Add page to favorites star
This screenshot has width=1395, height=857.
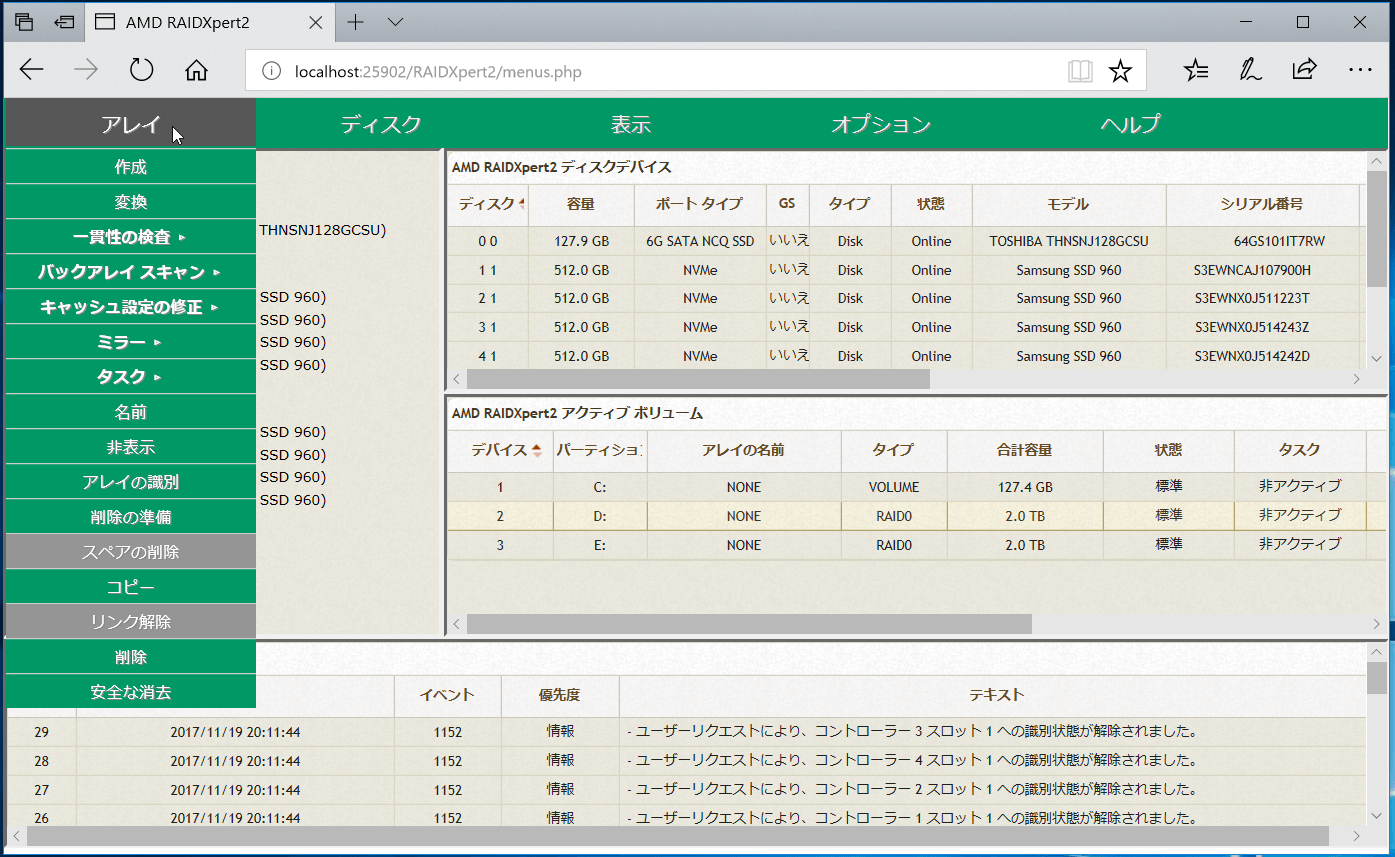coord(1121,71)
